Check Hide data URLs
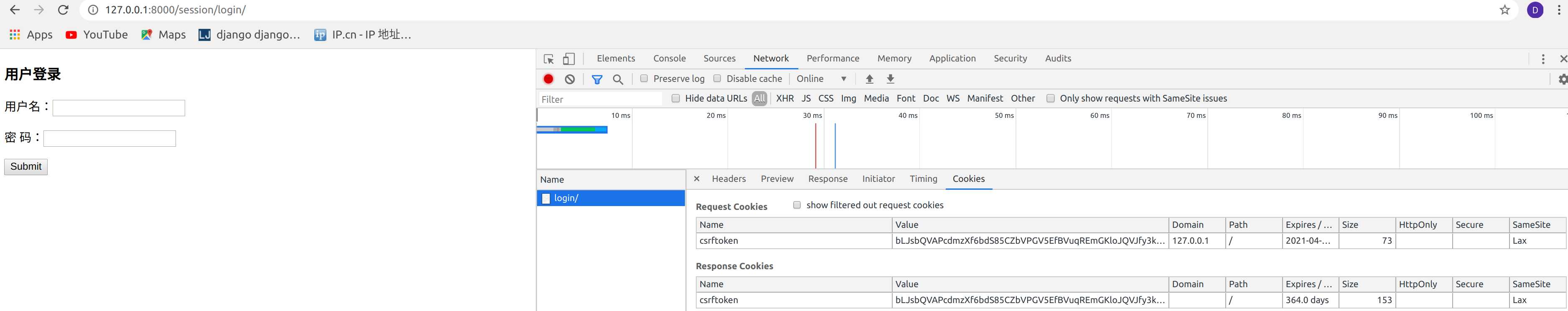Image resolution: width=1568 pixels, height=311 pixels. [x=676, y=99]
